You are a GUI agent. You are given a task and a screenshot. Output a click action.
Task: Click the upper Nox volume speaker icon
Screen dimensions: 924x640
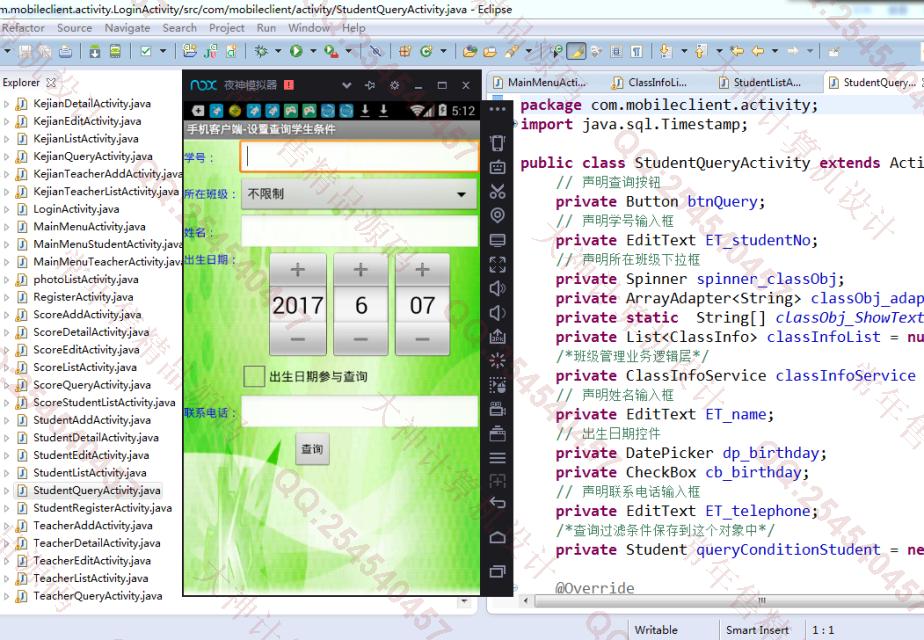click(497, 288)
